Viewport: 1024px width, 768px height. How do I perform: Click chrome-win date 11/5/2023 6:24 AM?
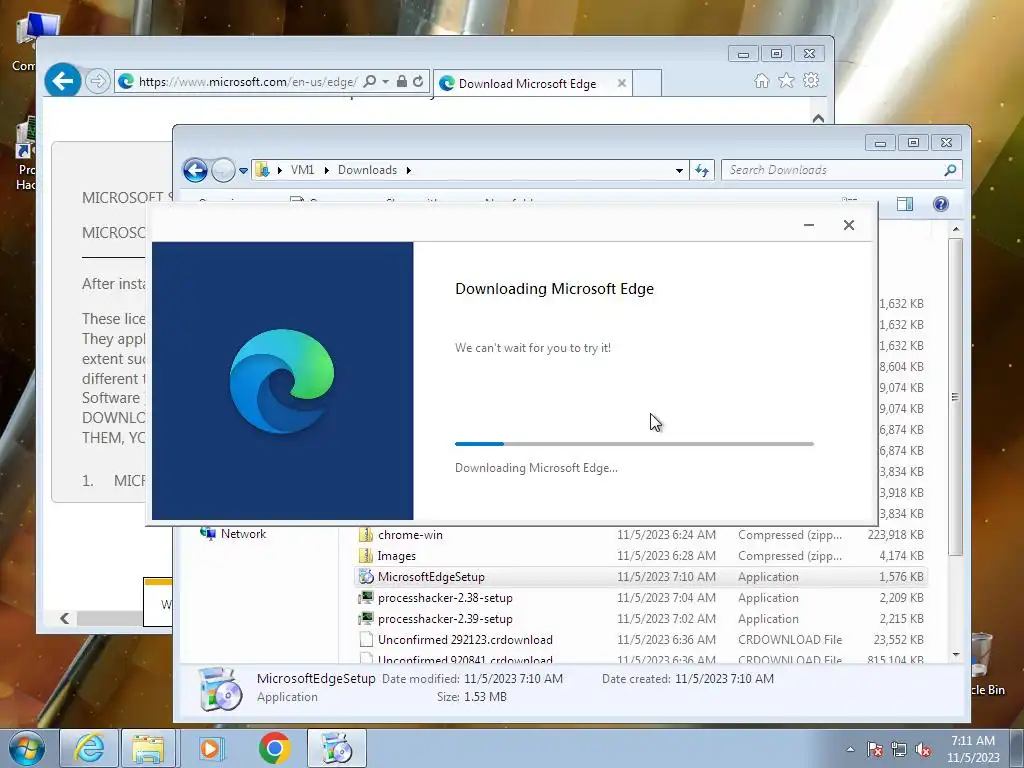[x=666, y=535]
